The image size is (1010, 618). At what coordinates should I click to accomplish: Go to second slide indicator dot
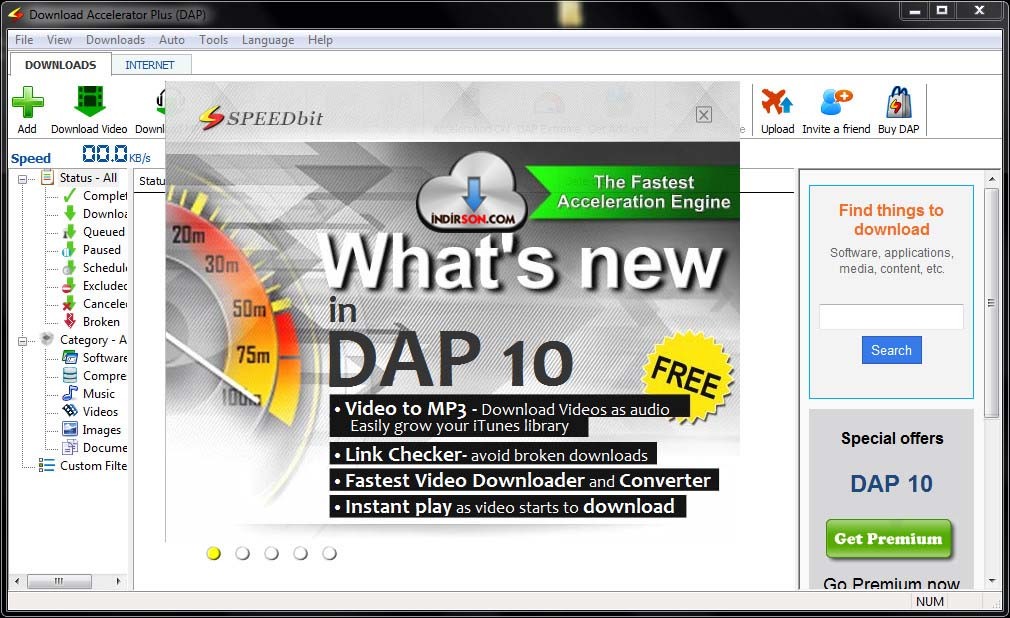pyautogui.click(x=243, y=554)
